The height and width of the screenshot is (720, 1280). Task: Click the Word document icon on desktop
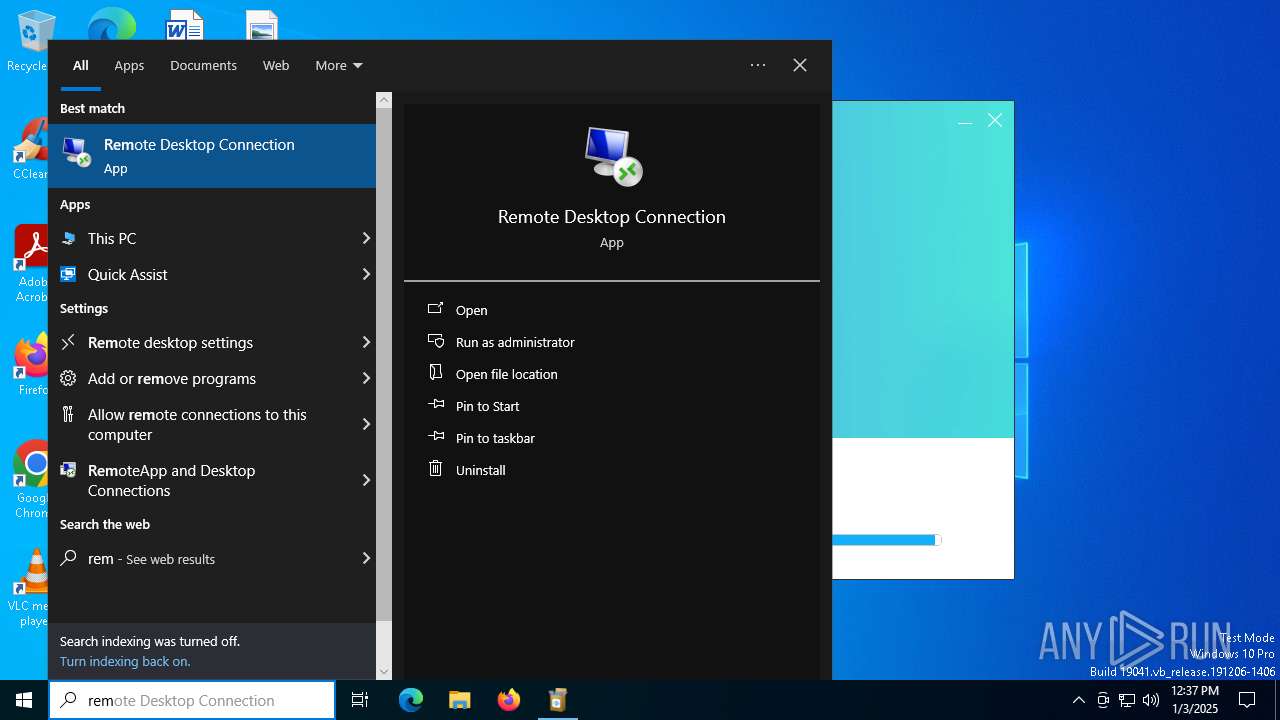pos(185,25)
